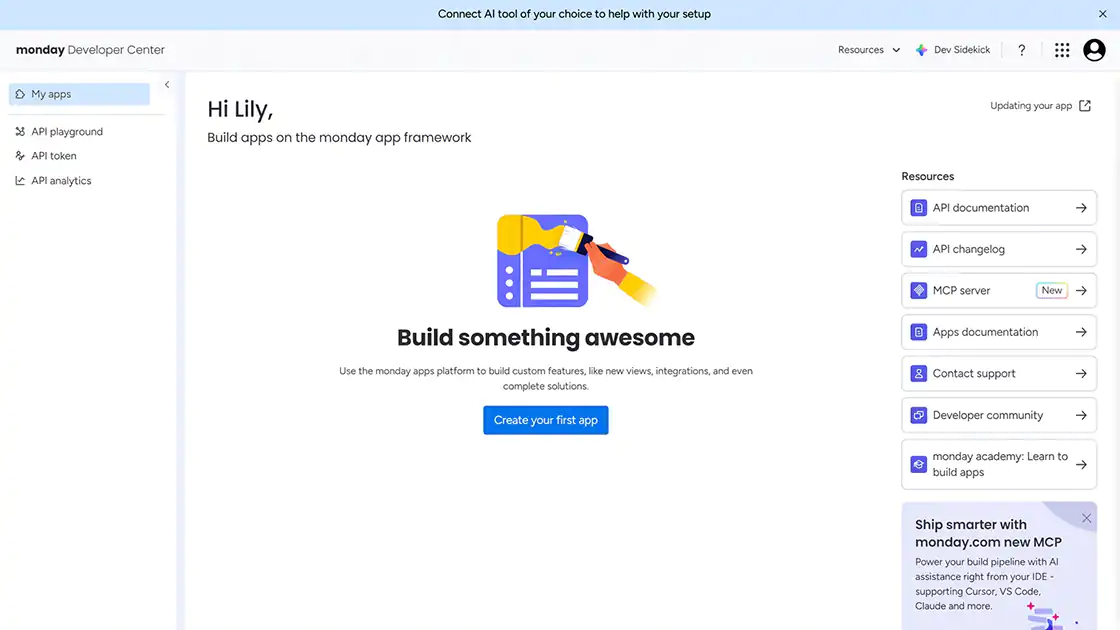Click the API changelog arrow icon
The width and height of the screenshot is (1120, 630).
[1081, 249]
